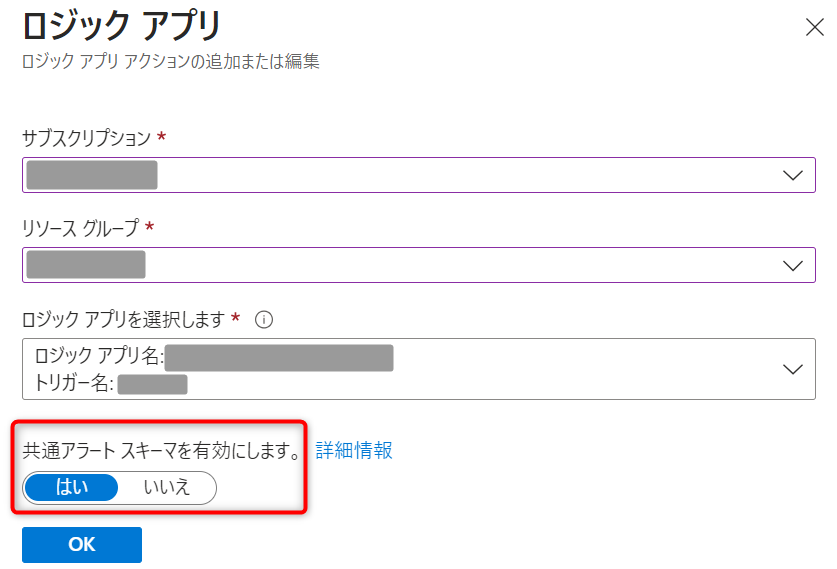The height and width of the screenshot is (569, 837).
Task: Click the ロジック アプリ名 redacted value
Action: coord(279,358)
